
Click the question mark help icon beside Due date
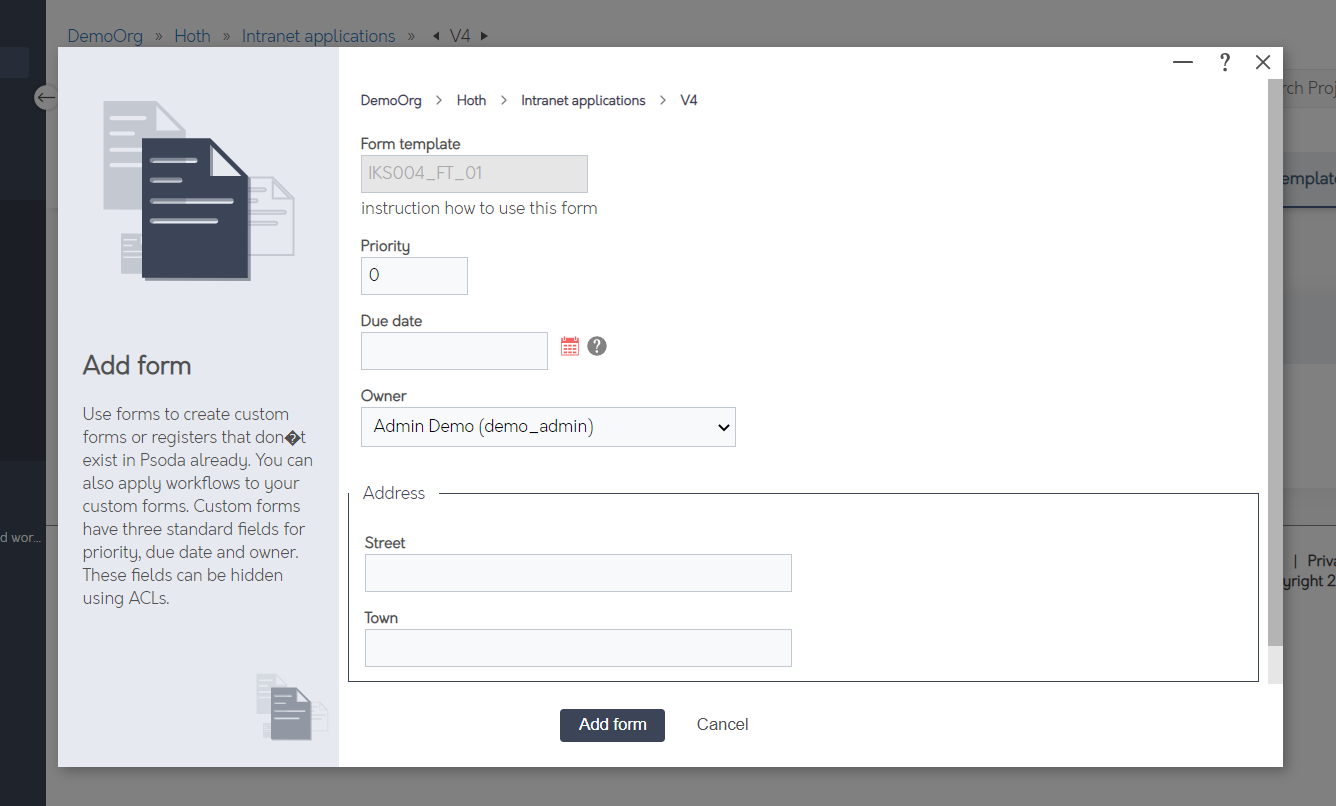[x=596, y=345]
